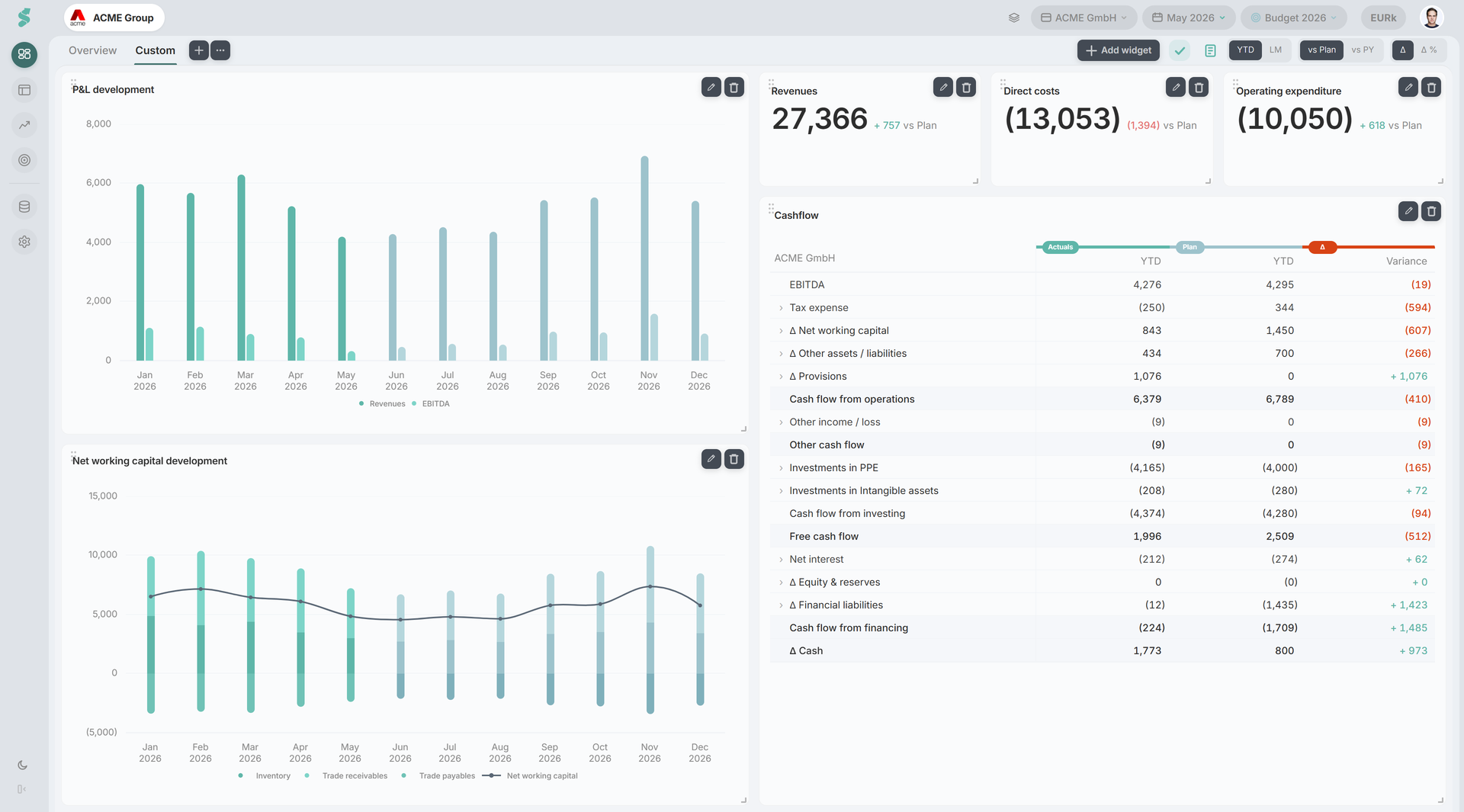Click the green S app logo

pos(24,18)
